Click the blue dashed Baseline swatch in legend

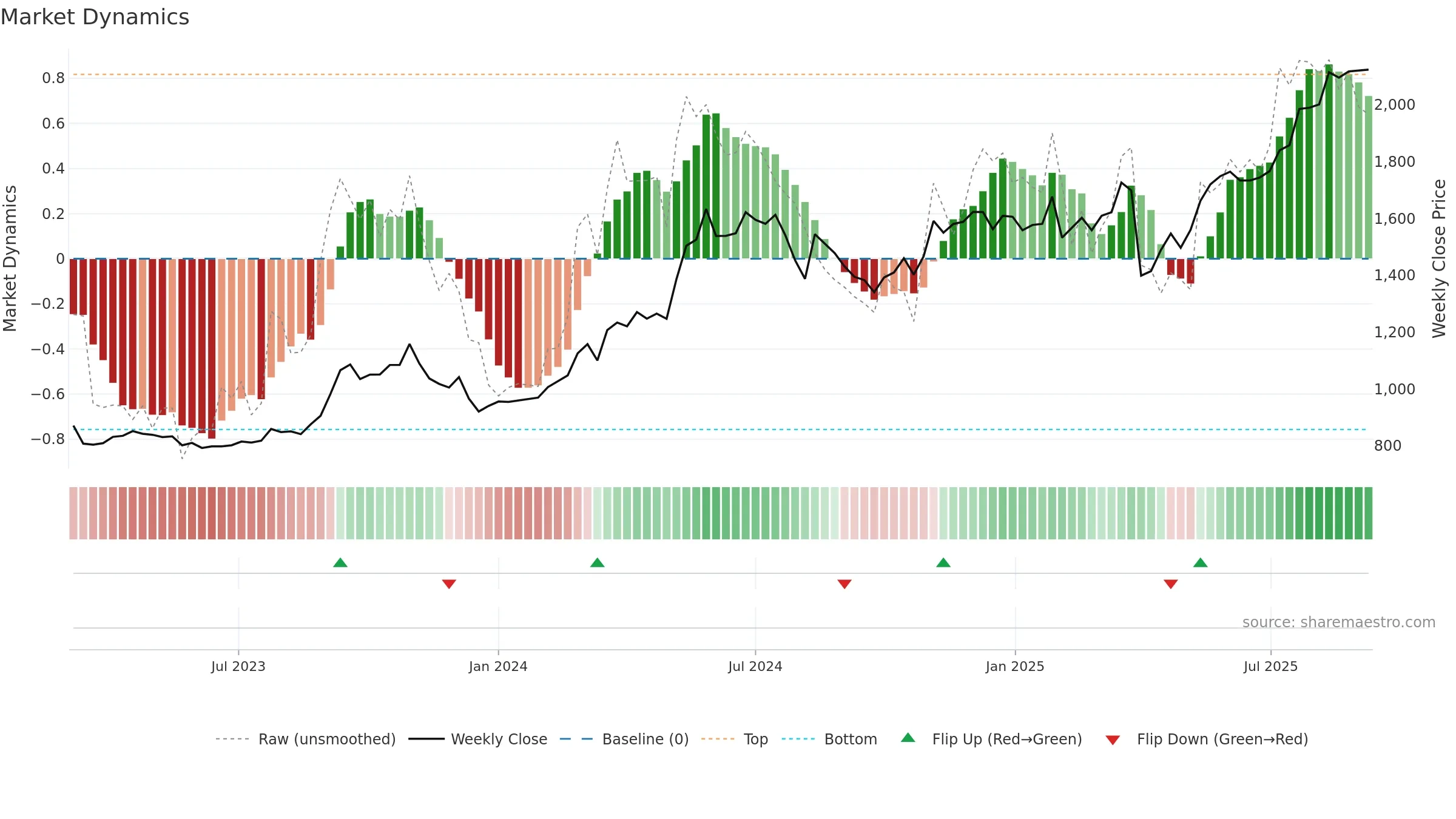[576, 739]
